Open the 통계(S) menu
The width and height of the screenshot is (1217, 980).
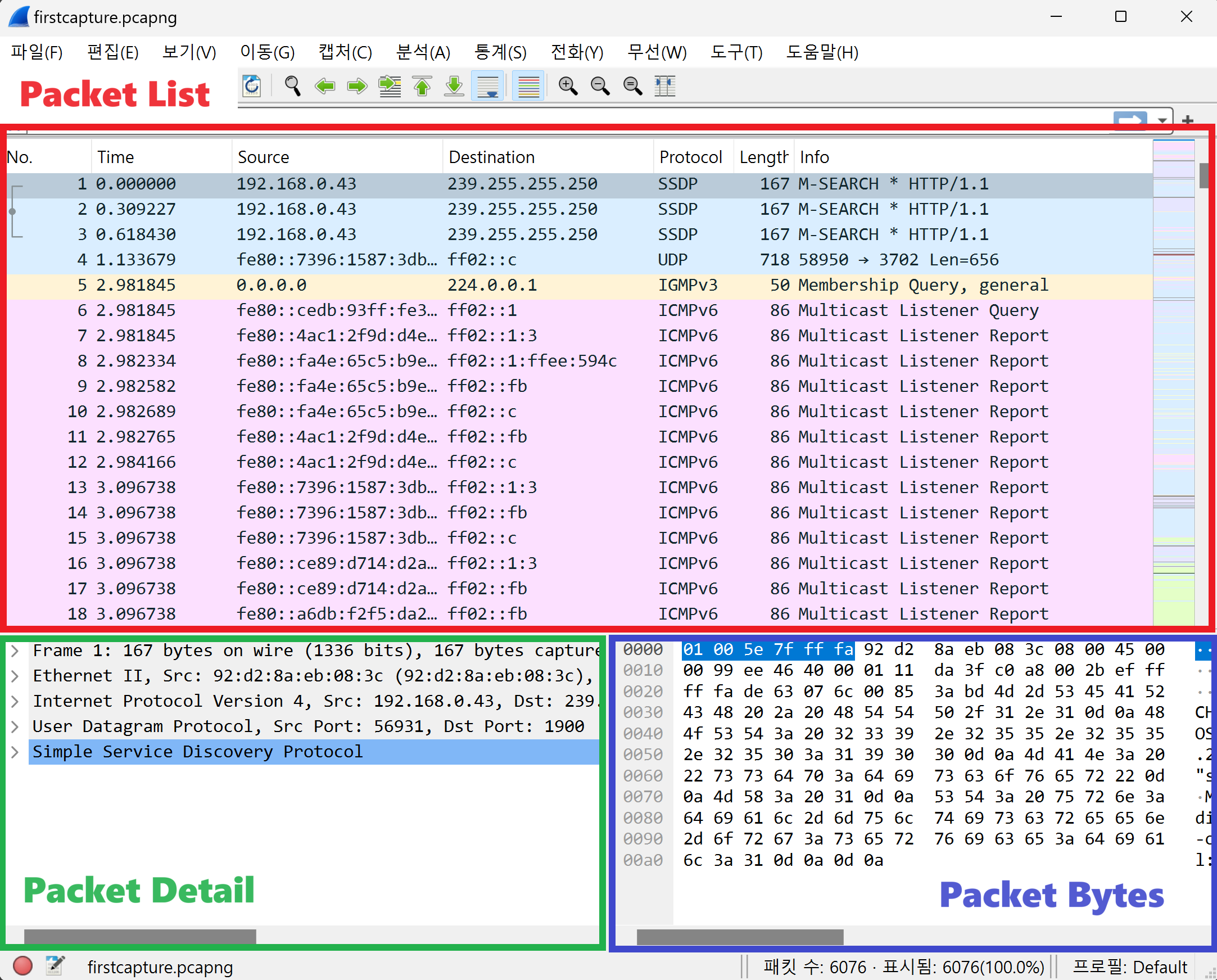tap(500, 52)
